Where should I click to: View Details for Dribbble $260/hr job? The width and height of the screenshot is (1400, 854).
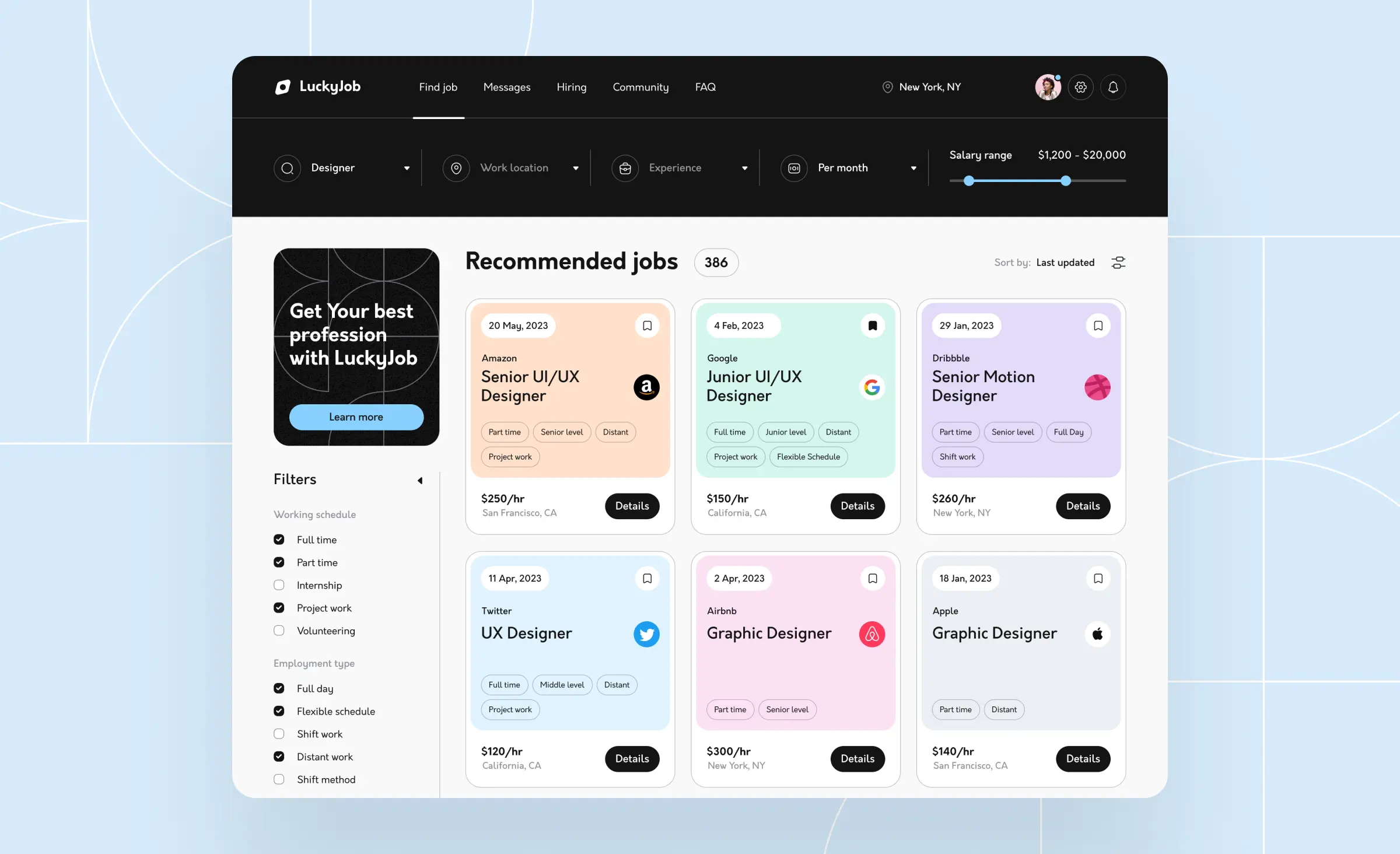coord(1083,506)
